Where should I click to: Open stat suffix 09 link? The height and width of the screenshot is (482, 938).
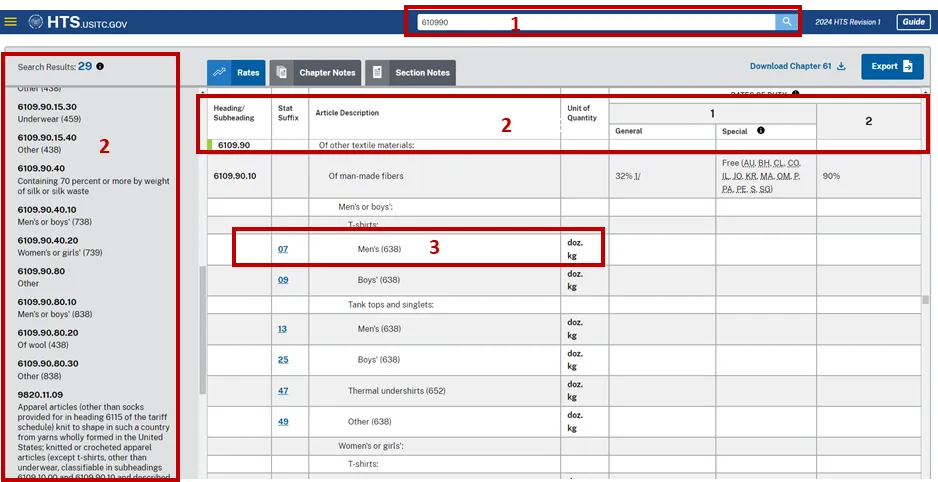(x=283, y=280)
